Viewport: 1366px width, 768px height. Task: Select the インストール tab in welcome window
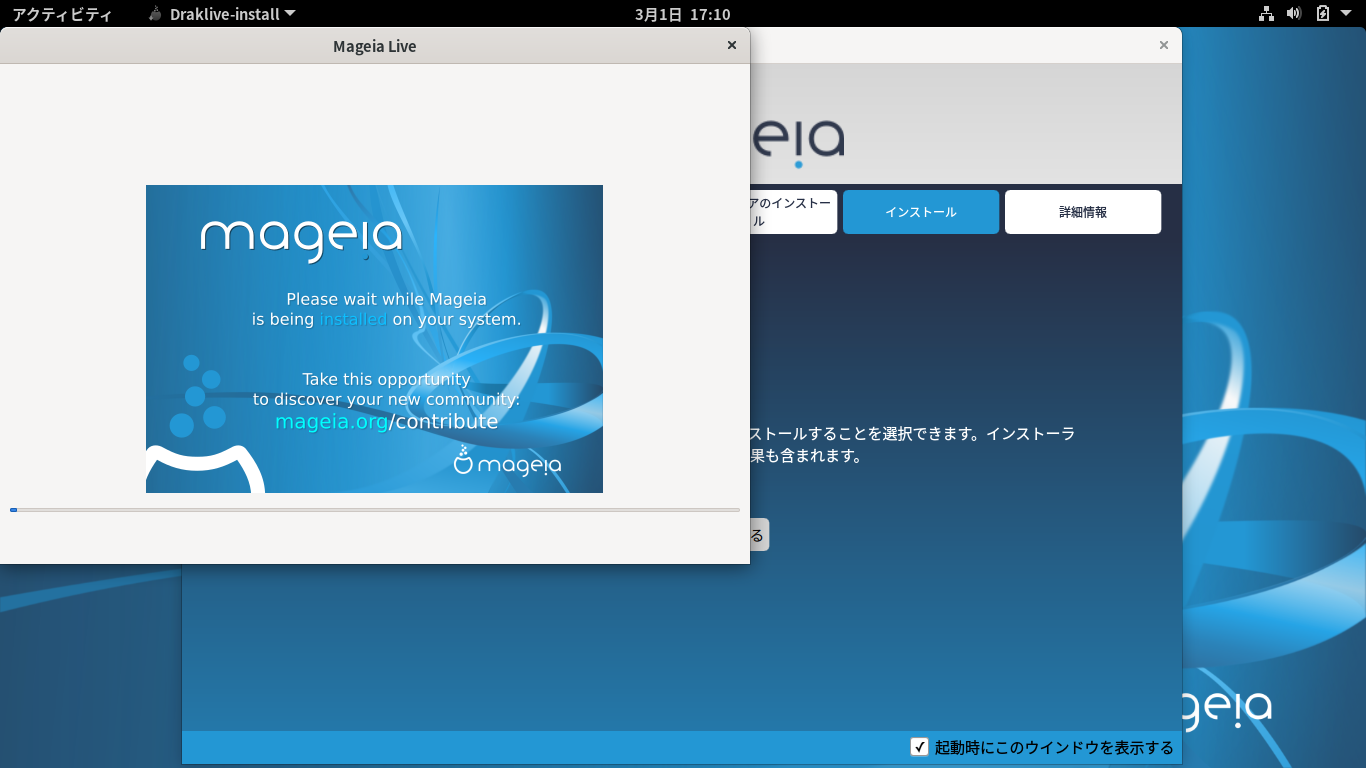921,212
